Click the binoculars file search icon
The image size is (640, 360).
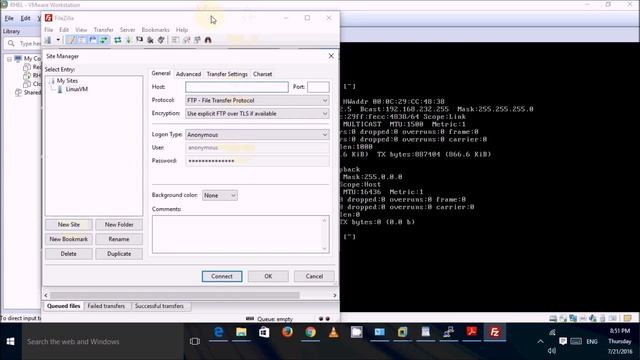pos(208,40)
